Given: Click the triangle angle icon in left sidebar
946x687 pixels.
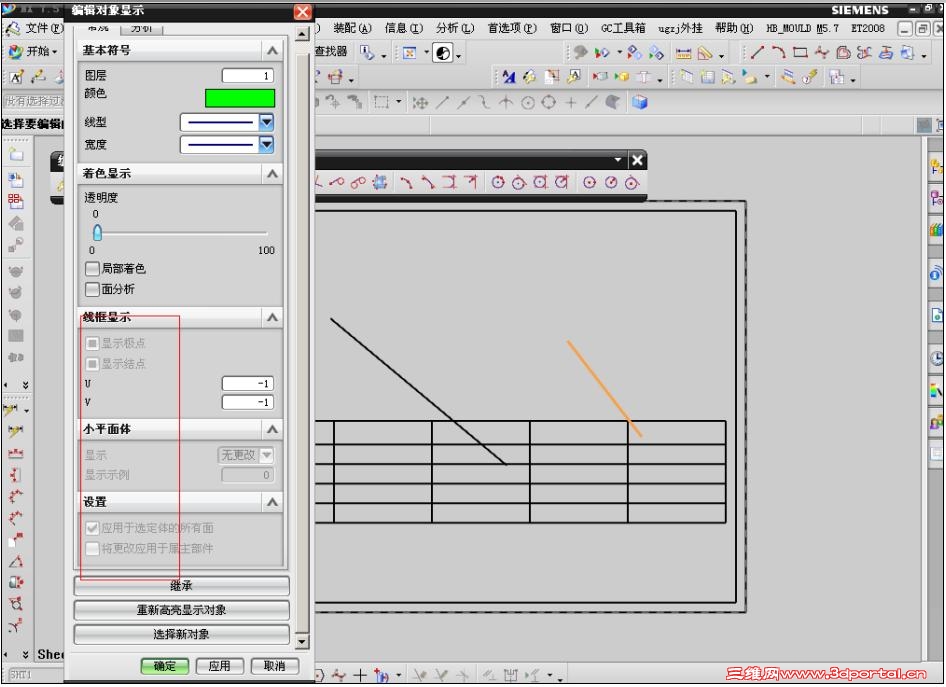Looking at the screenshot, I should click(x=16, y=562).
